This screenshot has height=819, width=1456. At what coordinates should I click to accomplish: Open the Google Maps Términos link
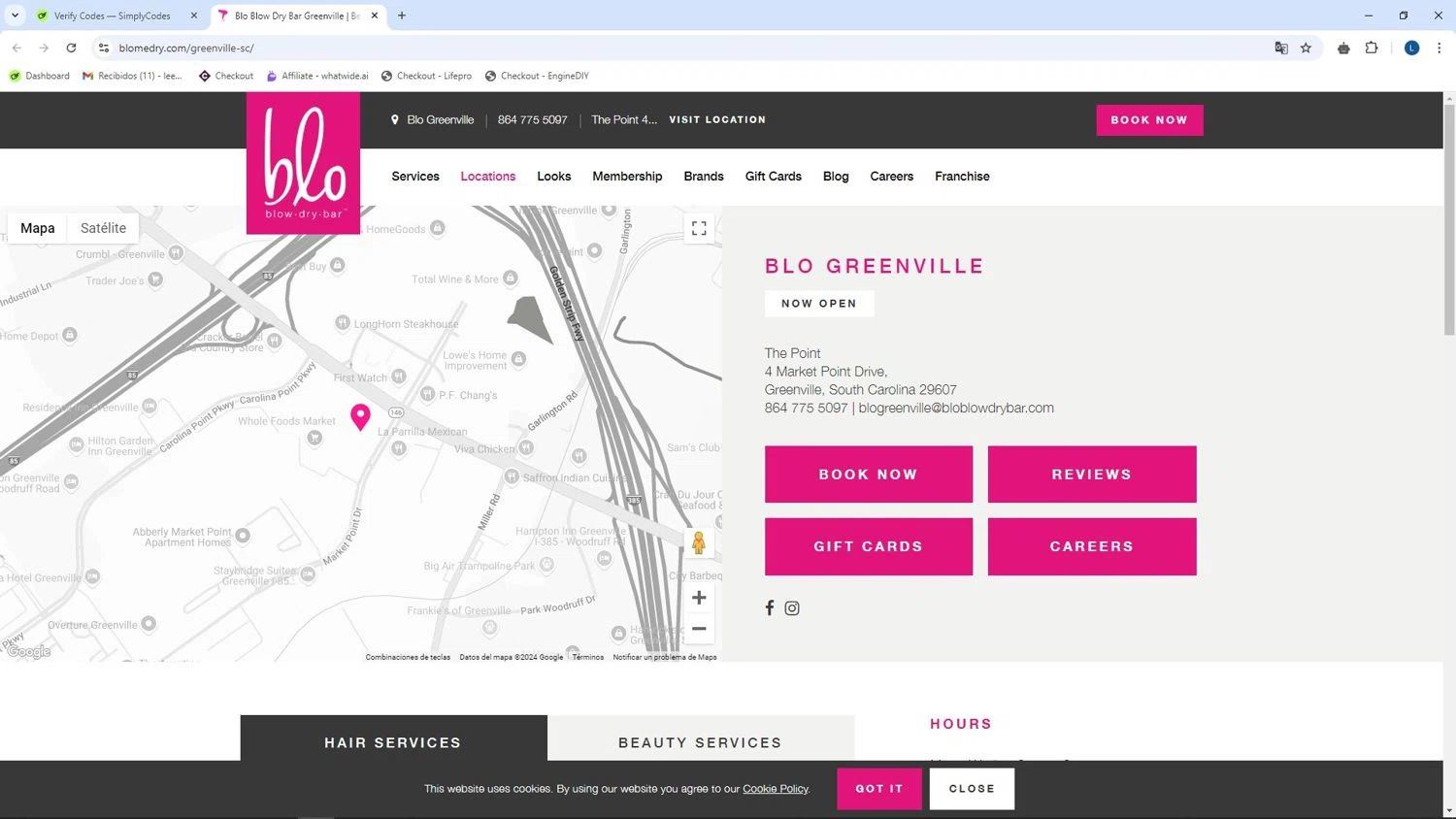pos(587,657)
